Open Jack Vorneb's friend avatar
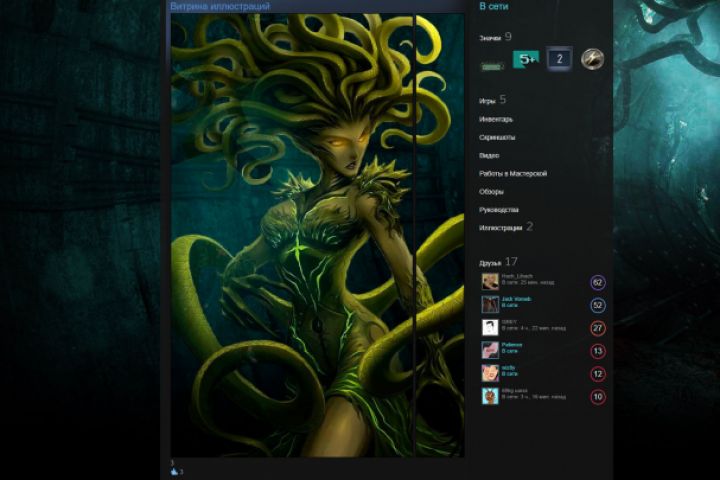720x480 pixels. click(490, 305)
